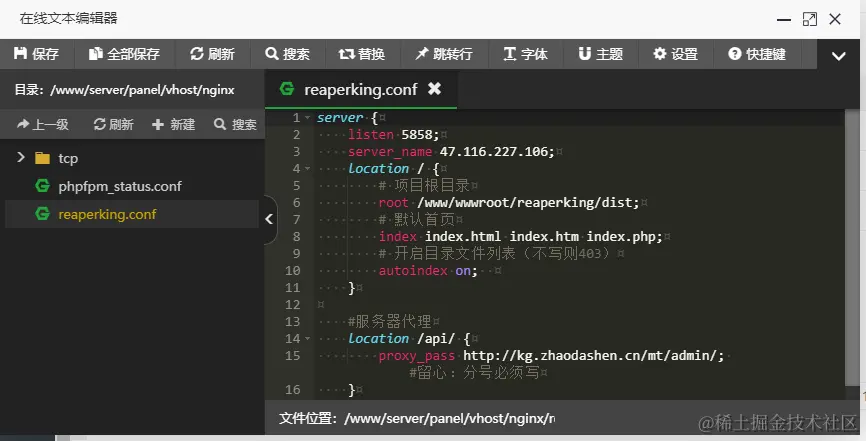Search files in sidebar with 搜索
This screenshot has width=866, height=441.
pyautogui.click(x=235, y=124)
